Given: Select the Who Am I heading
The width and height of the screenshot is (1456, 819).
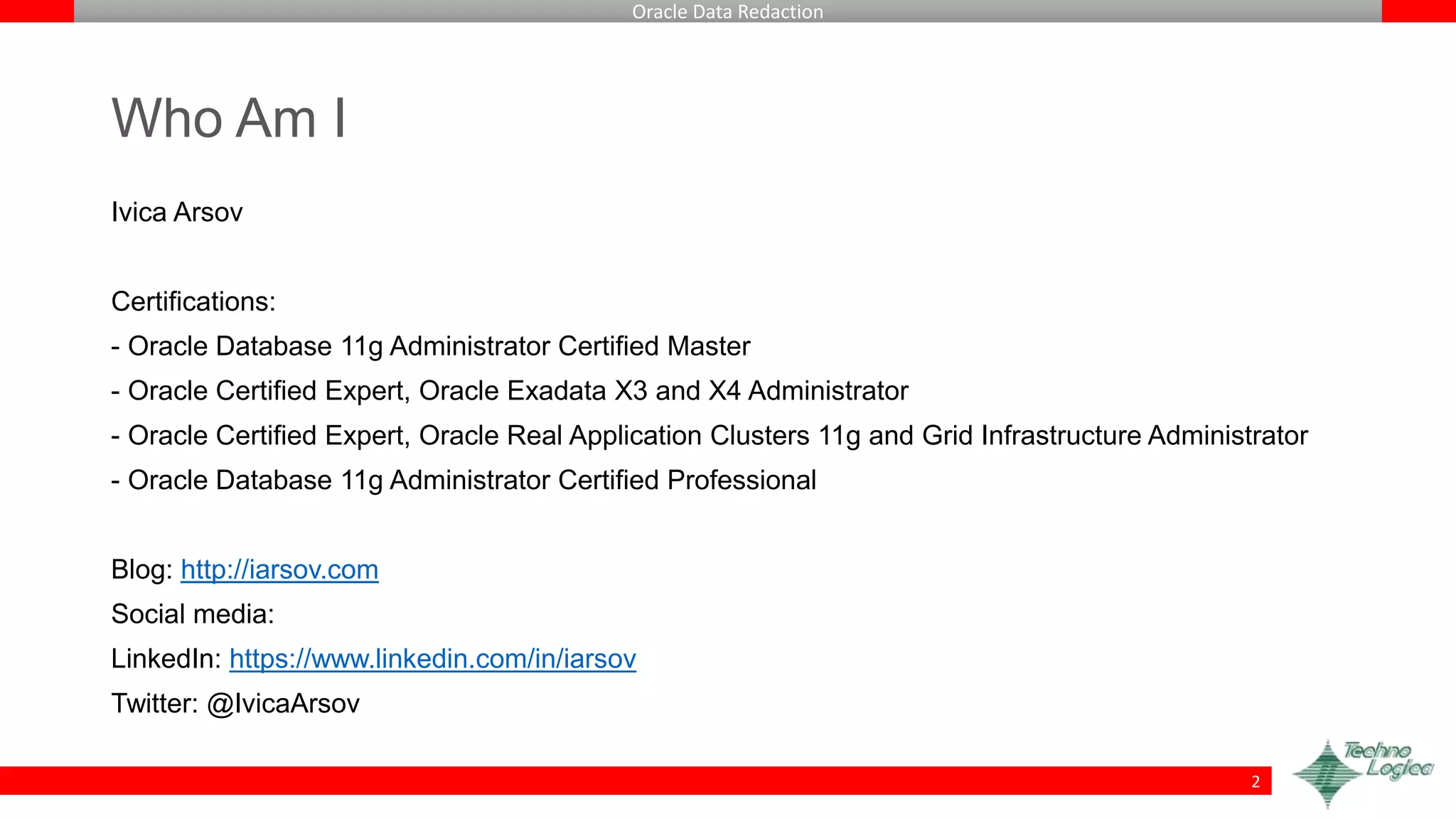Looking at the screenshot, I should 229,118.
